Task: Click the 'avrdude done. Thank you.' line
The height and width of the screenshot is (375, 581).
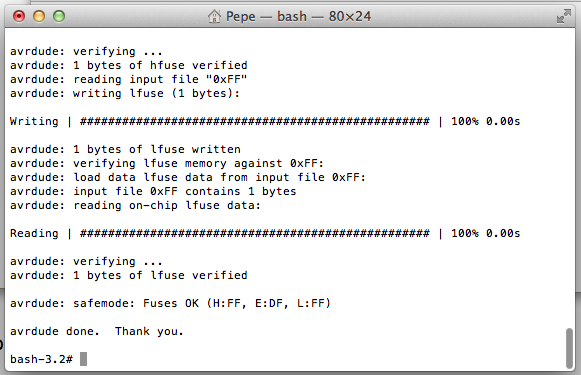Action: 97,331
